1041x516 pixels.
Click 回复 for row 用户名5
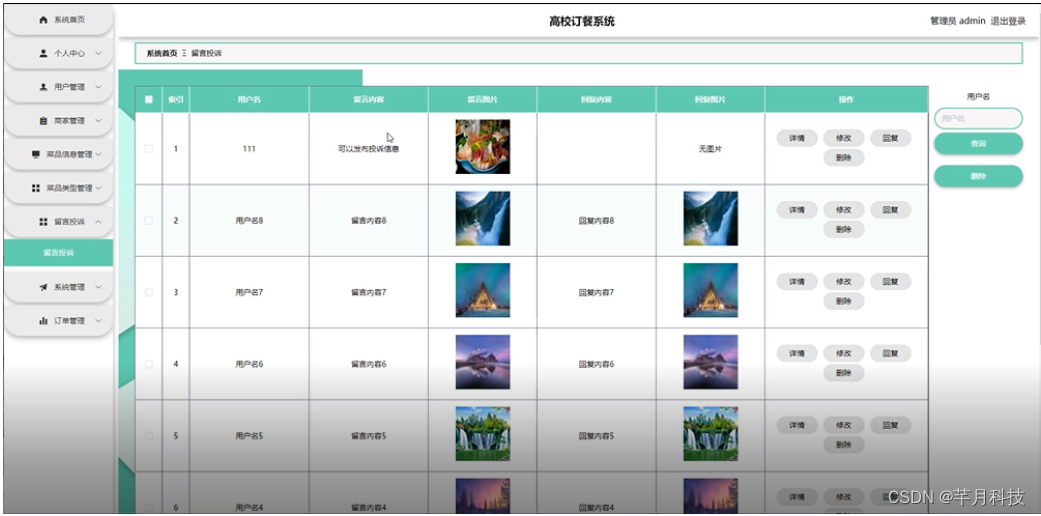point(890,425)
